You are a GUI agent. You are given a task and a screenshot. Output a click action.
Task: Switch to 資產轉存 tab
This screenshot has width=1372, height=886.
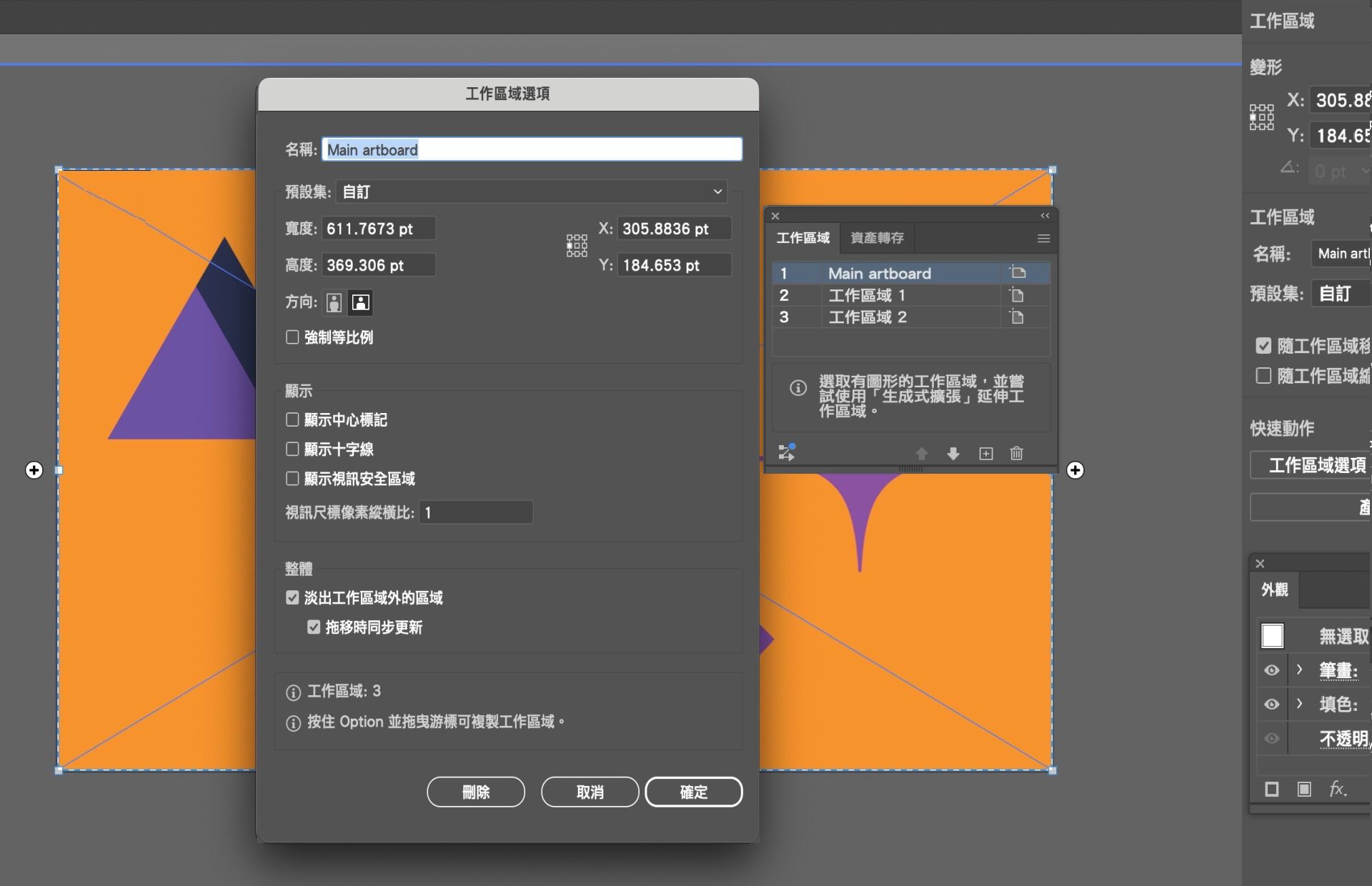coord(877,238)
